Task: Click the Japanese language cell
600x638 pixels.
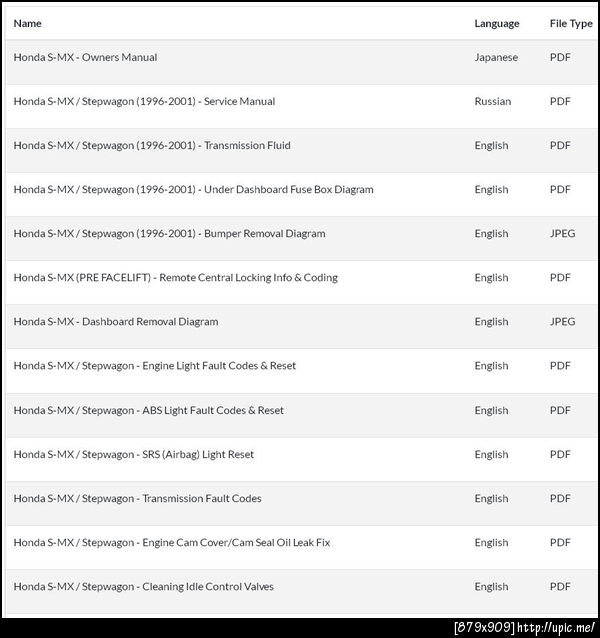Action: (496, 58)
